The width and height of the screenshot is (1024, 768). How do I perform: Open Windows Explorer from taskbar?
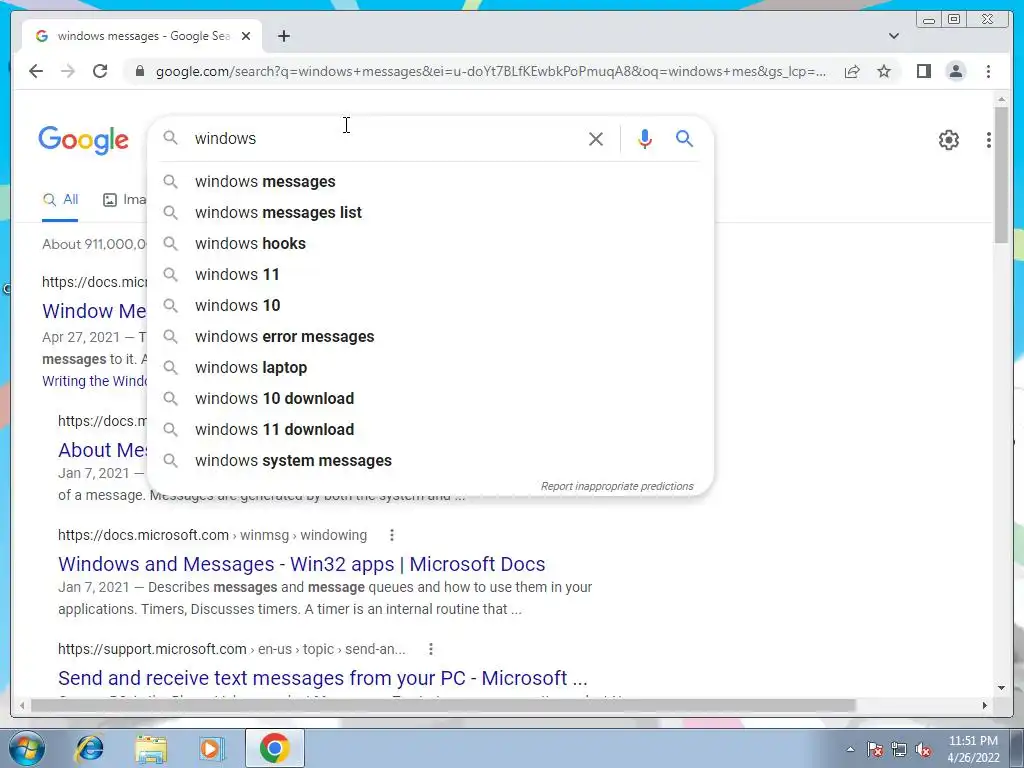(x=151, y=748)
